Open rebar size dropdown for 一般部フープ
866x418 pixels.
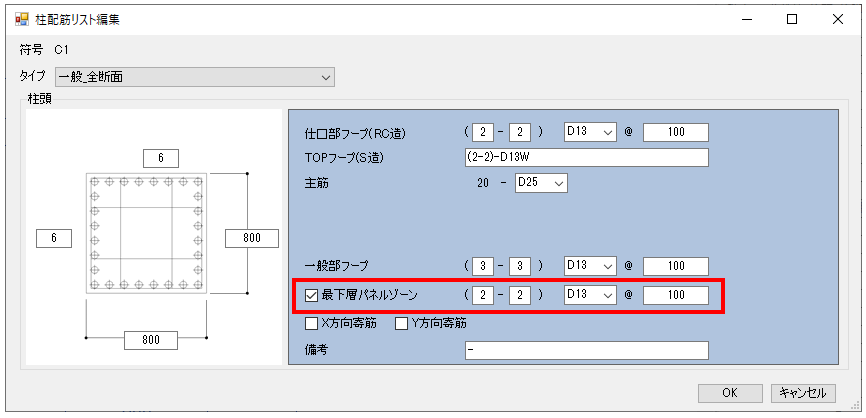pos(590,266)
